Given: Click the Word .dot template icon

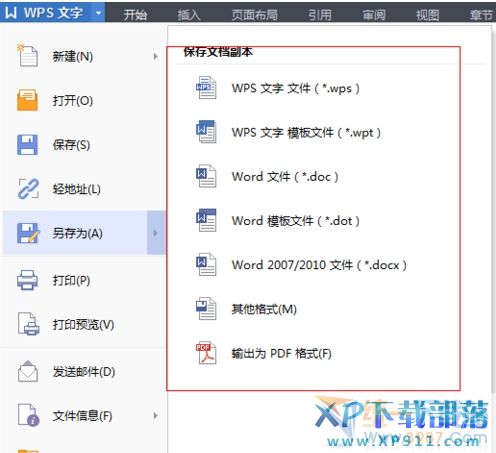Looking at the screenshot, I should pos(206,220).
